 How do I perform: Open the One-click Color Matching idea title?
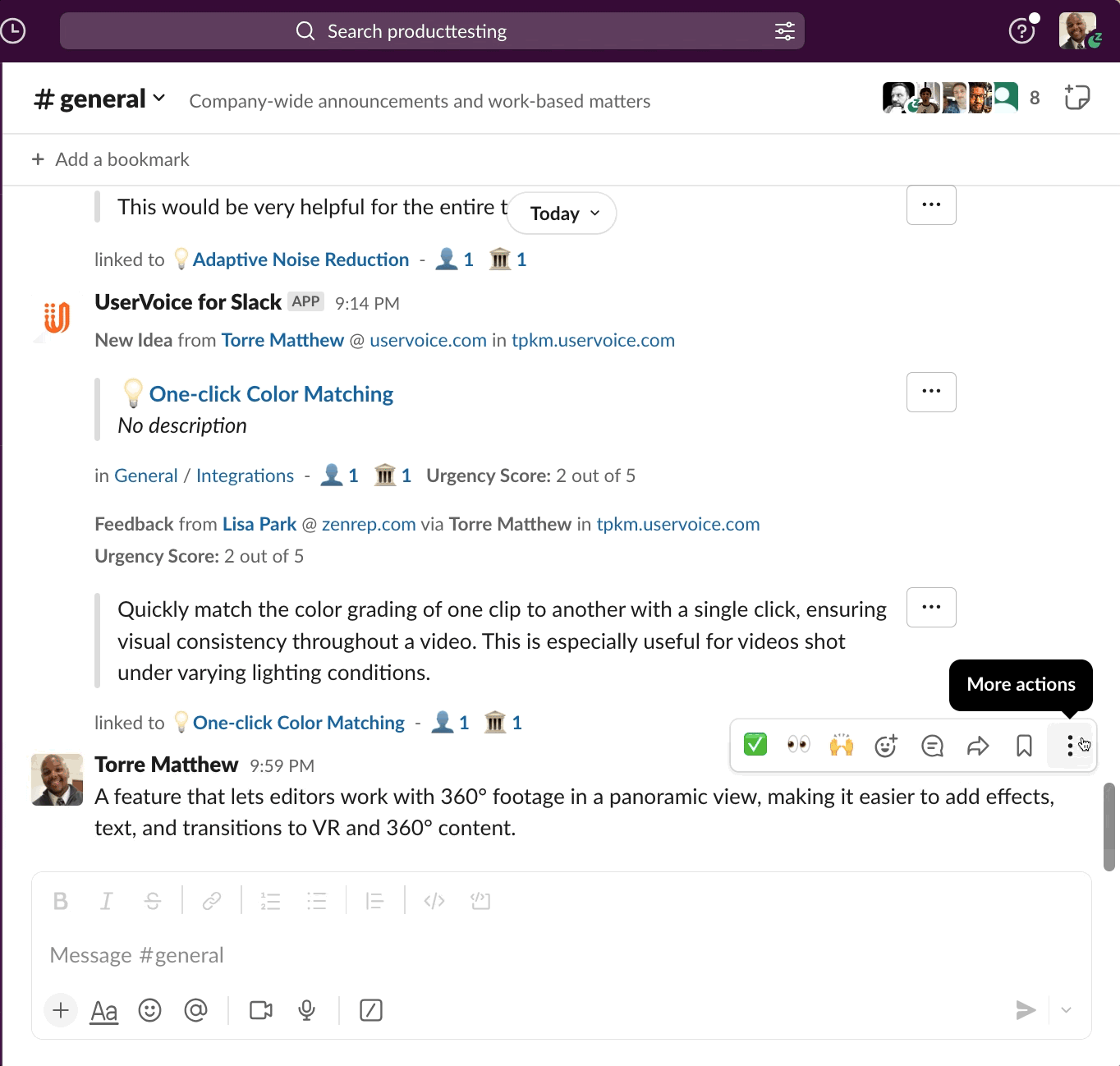[271, 394]
